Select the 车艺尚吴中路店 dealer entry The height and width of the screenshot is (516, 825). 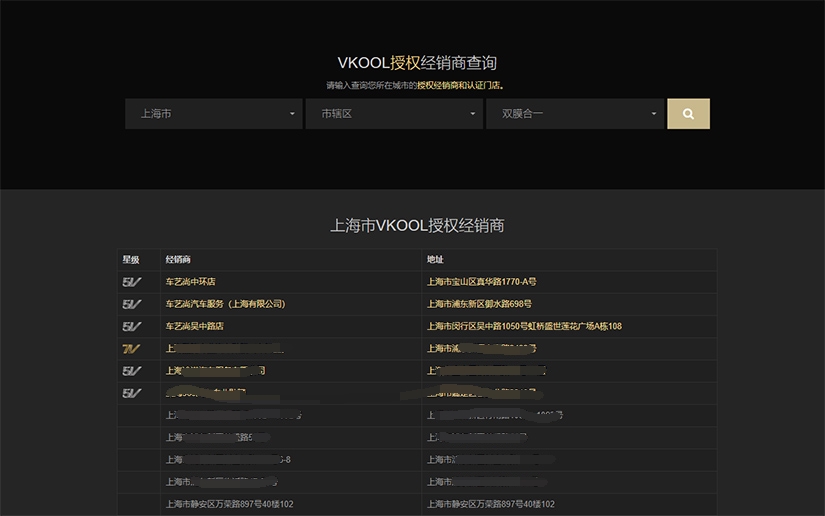pos(194,326)
